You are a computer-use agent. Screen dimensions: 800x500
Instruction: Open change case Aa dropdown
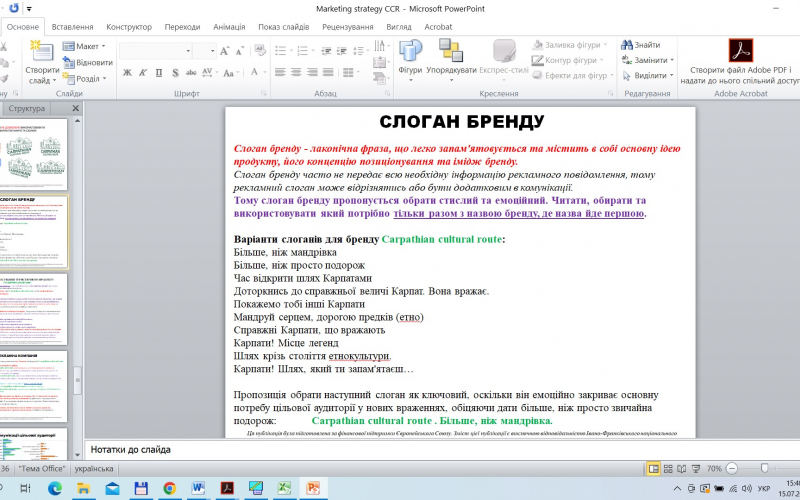(230, 73)
